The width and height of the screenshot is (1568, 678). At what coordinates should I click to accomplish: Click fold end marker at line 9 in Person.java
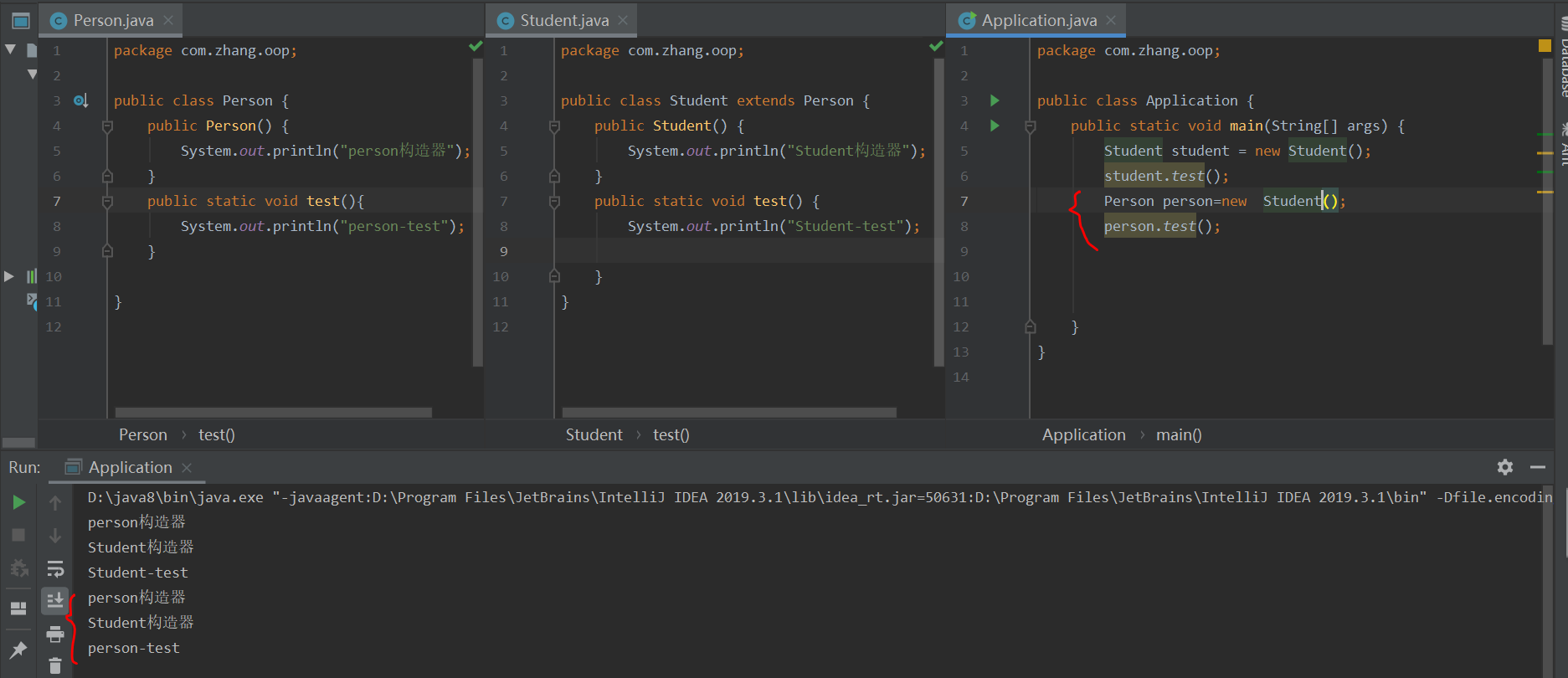107,251
